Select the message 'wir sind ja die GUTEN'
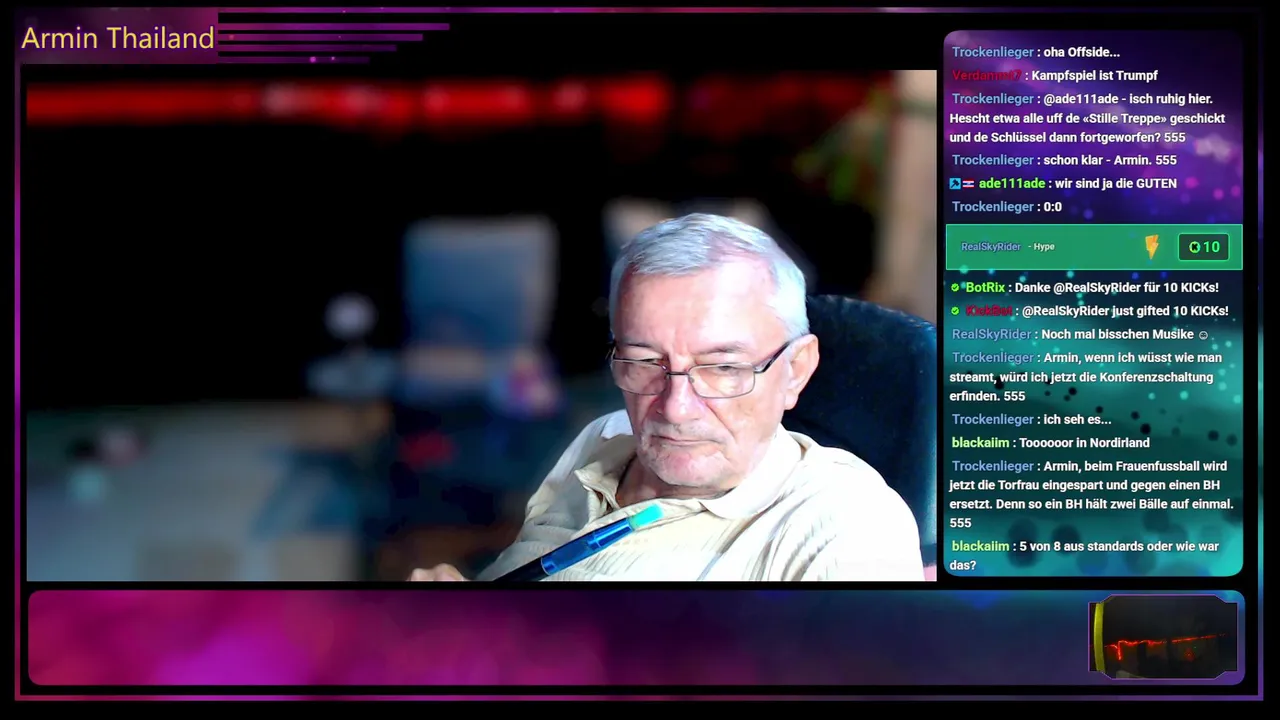The width and height of the screenshot is (1280, 720). pyautogui.click(x=1115, y=184)
